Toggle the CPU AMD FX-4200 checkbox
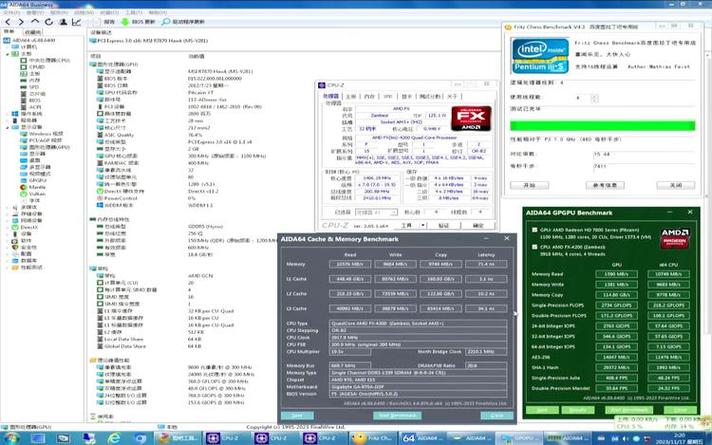The width and height of the screenshot is (712, 445). (534, 247)
